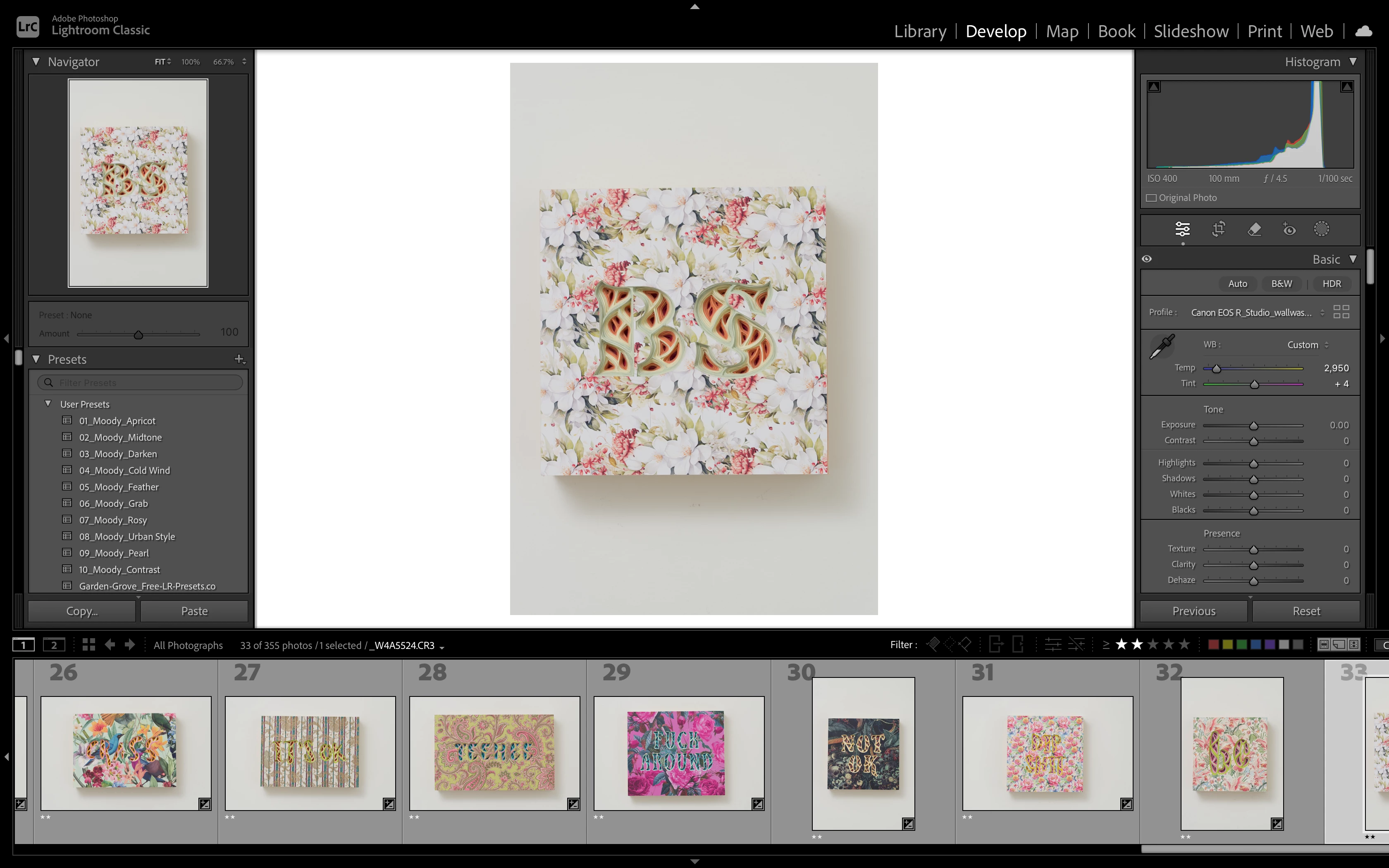Pick the White Balance eyedropper
The image size is (1389, 868).
(x=1162, y=347)
